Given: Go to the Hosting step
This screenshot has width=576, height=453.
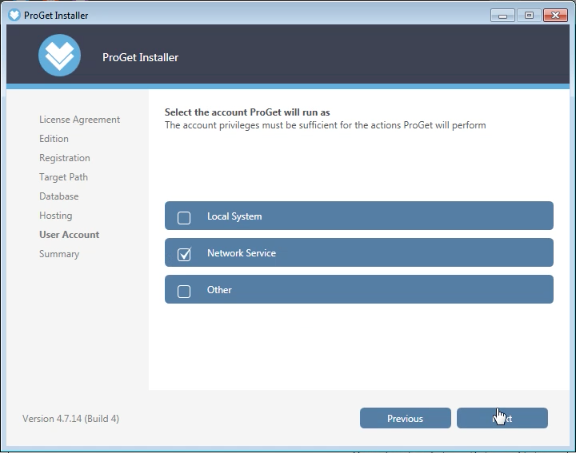Looking at the screenshot, I should (56, 216).
